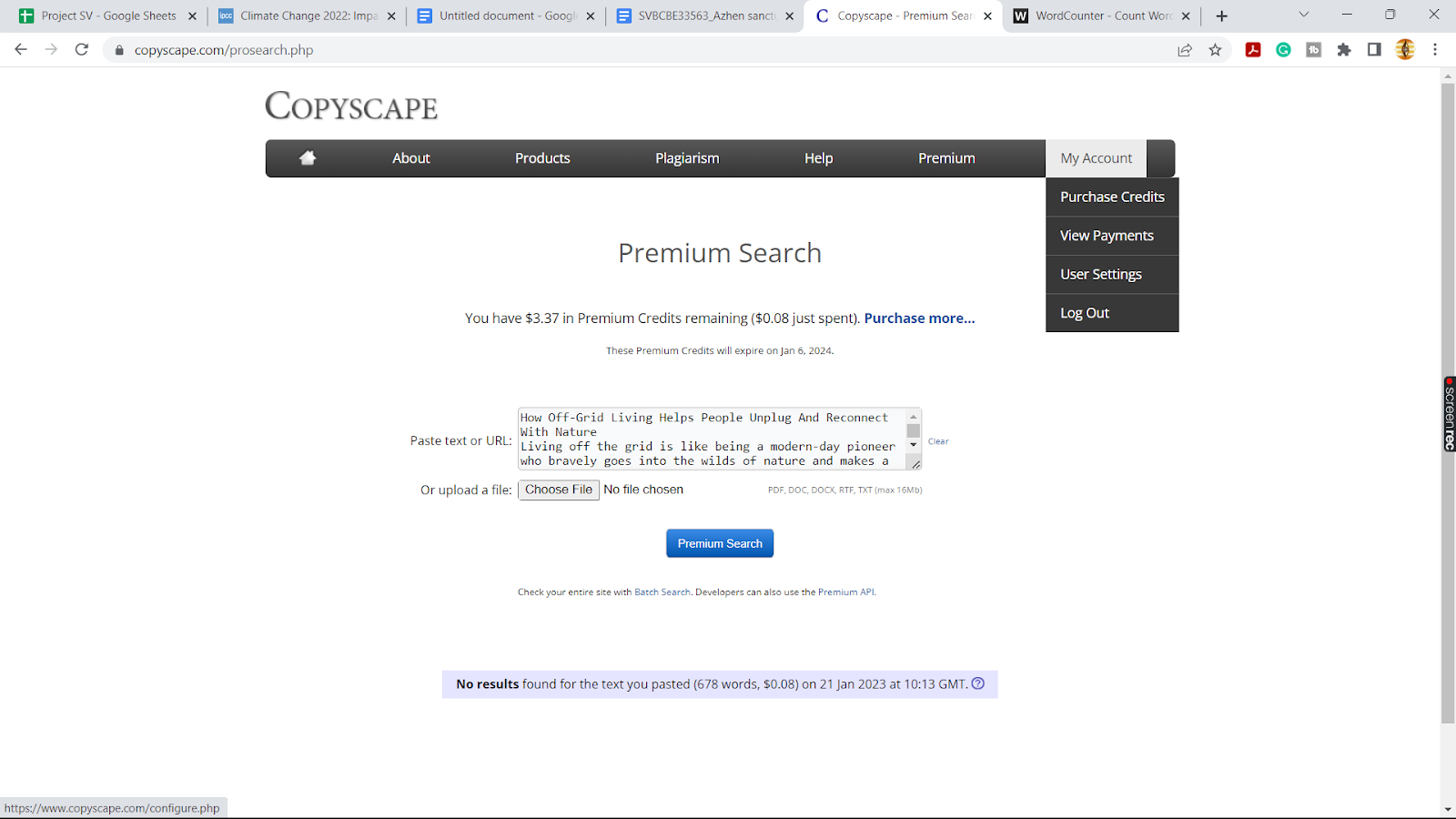Click the No results found message
This screenshot has width=1456, height=819.
click(720, 684)
